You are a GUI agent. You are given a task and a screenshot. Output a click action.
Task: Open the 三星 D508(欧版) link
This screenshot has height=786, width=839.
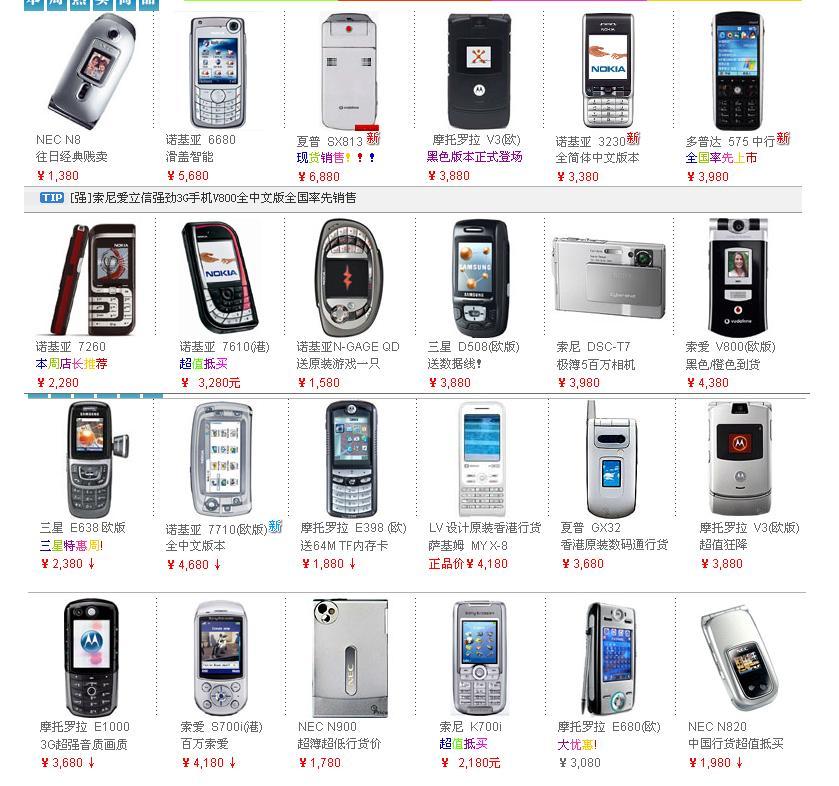click(x=474, y=347)
